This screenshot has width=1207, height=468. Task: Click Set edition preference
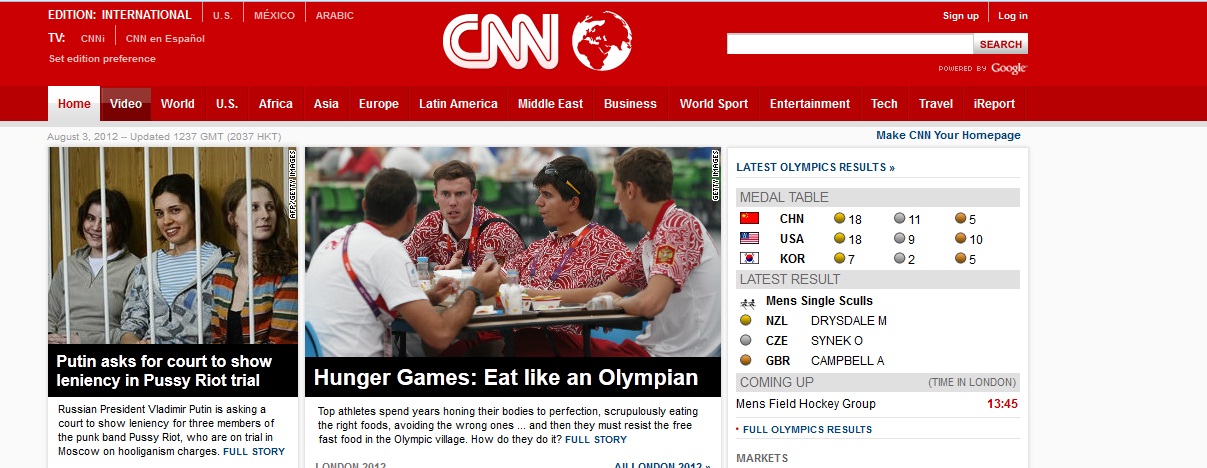click(x=102, y=58)
